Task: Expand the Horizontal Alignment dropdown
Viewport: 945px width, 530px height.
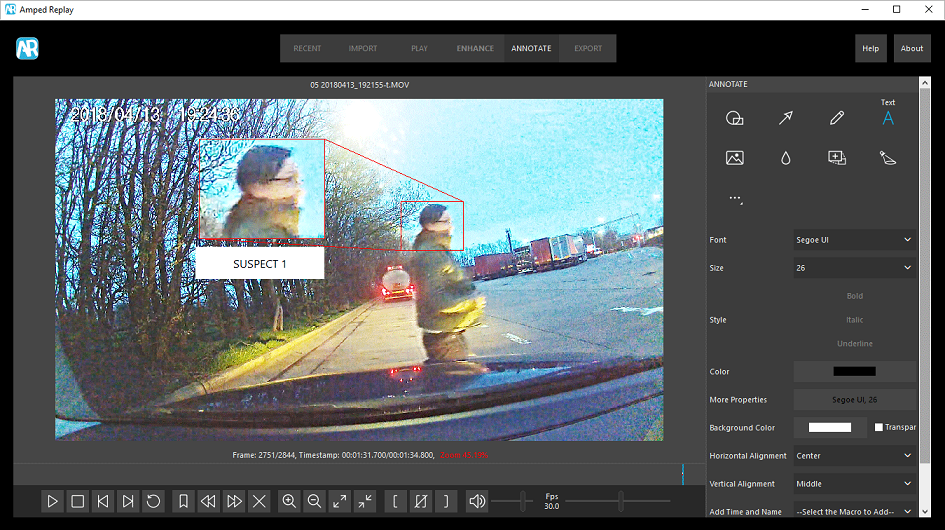Action: tap(854, 456)
